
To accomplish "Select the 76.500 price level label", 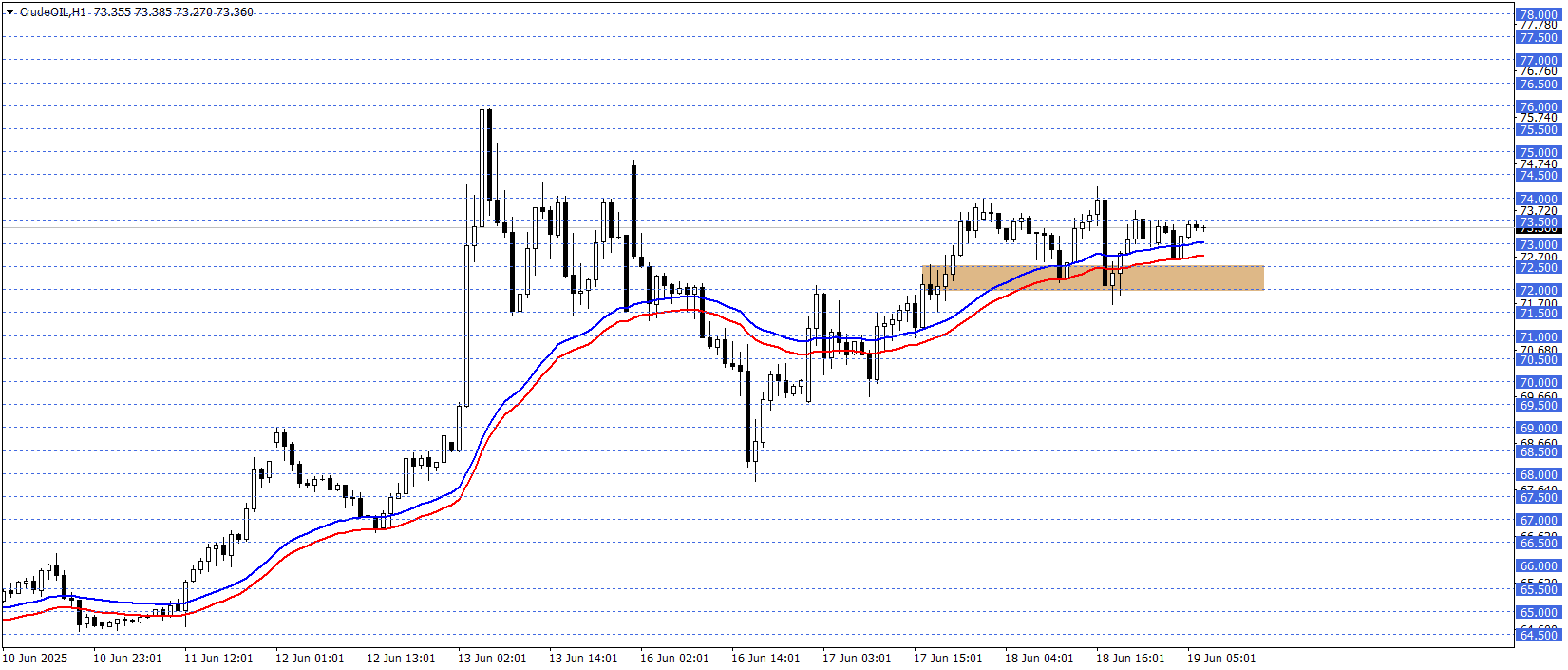I will click(x=1539, y=85).
